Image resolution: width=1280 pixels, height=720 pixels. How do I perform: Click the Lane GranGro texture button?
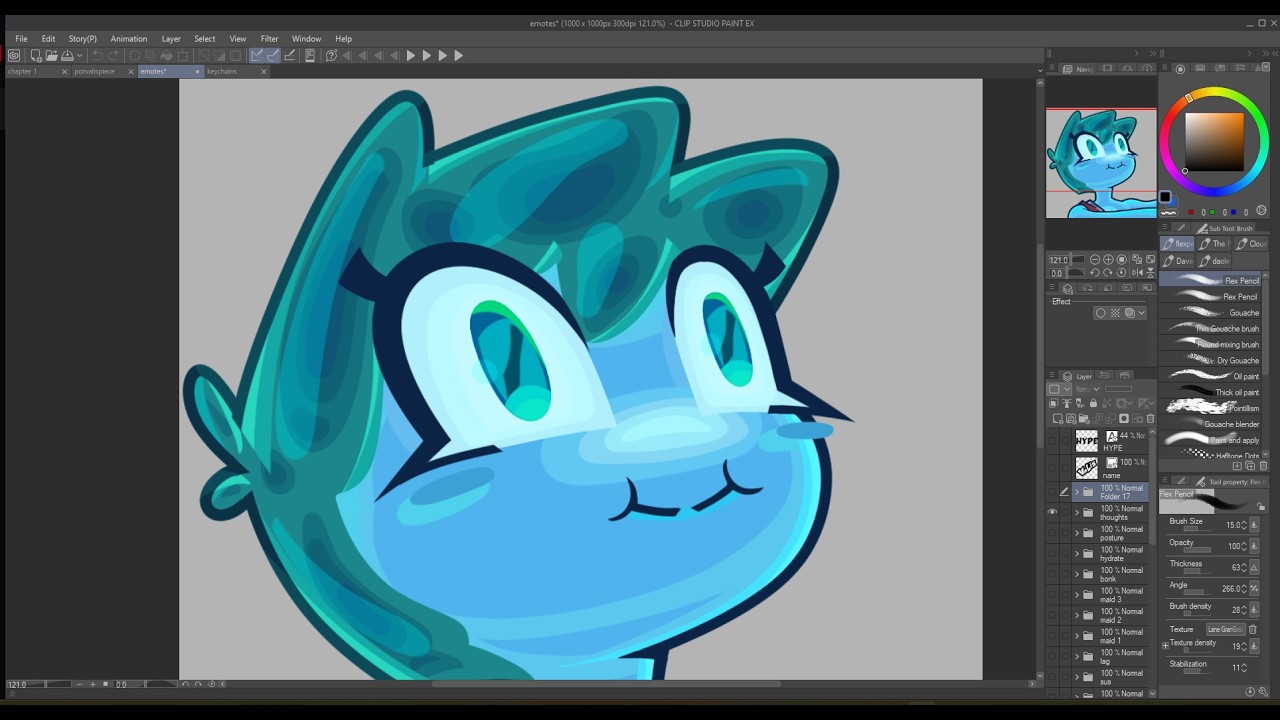[x=1225, y=630]
